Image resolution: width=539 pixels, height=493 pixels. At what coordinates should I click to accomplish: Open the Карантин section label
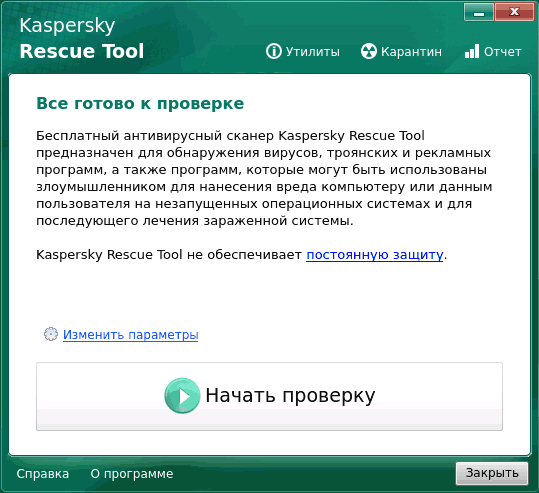pyautogui.click(x=411, y=52)
